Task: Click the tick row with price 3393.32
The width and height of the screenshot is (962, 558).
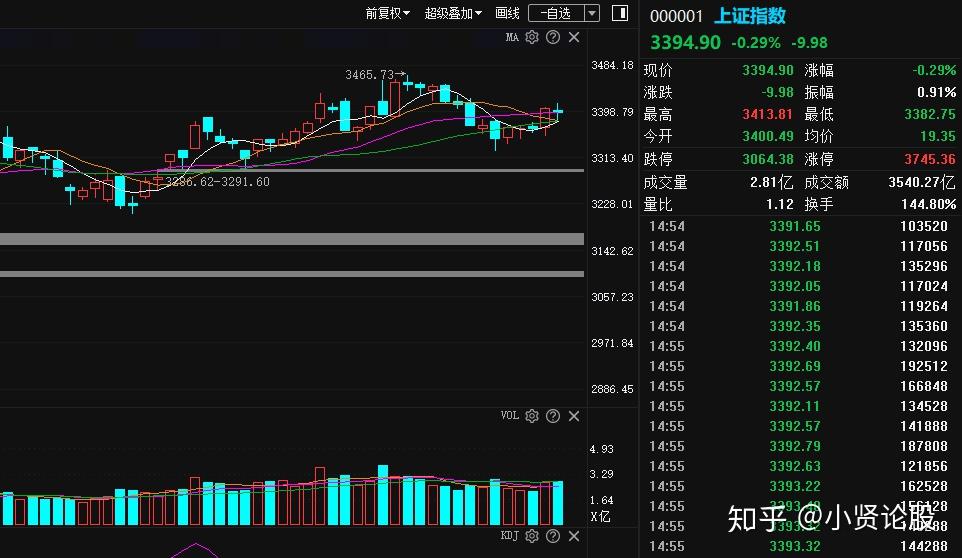Action: click(798, 546)
